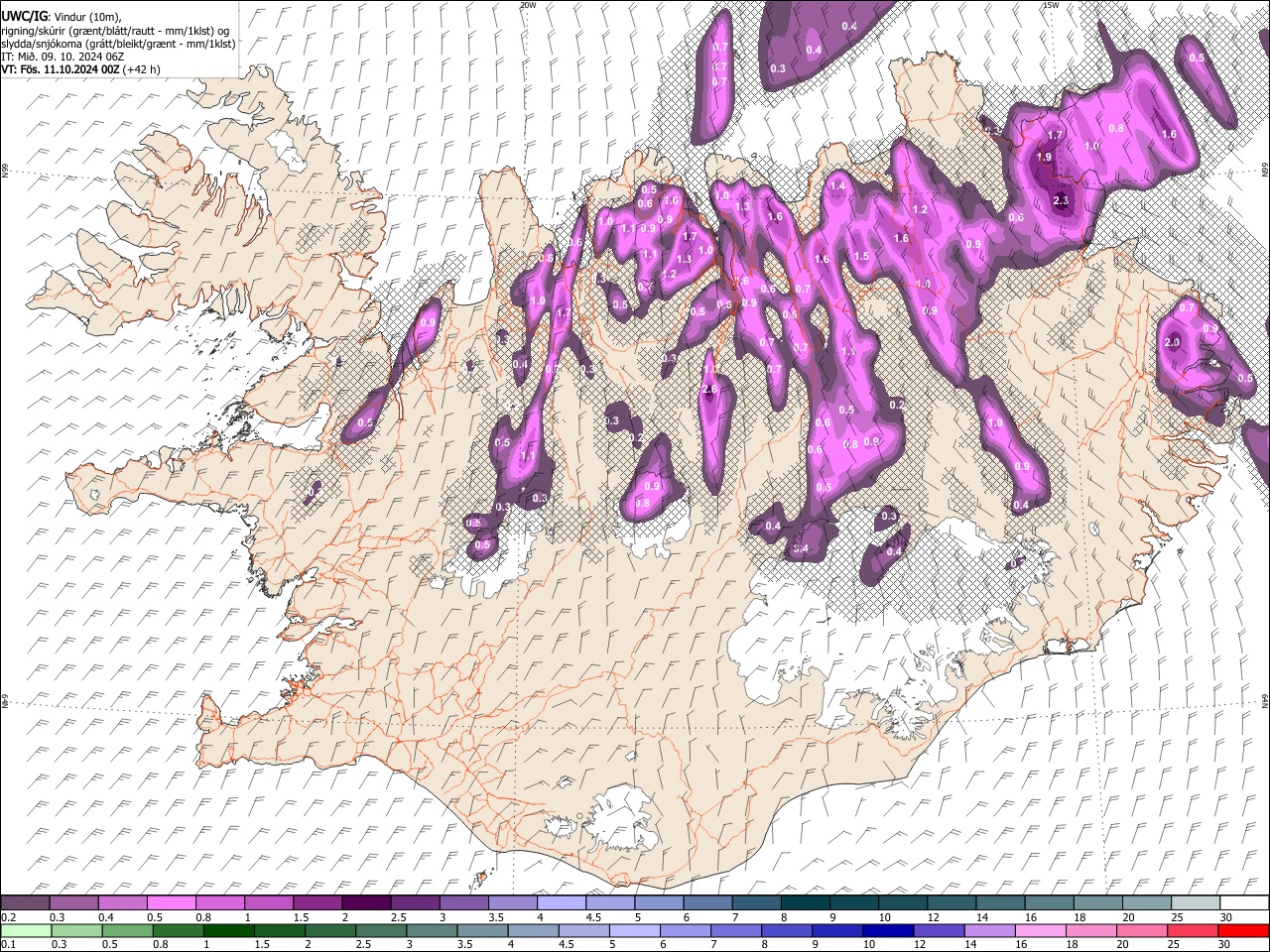Click the bright pink 0.5 snow legend swatch
Image resolution: width=1270 pixels, height=952 pixels.
(x=171, y=902)
